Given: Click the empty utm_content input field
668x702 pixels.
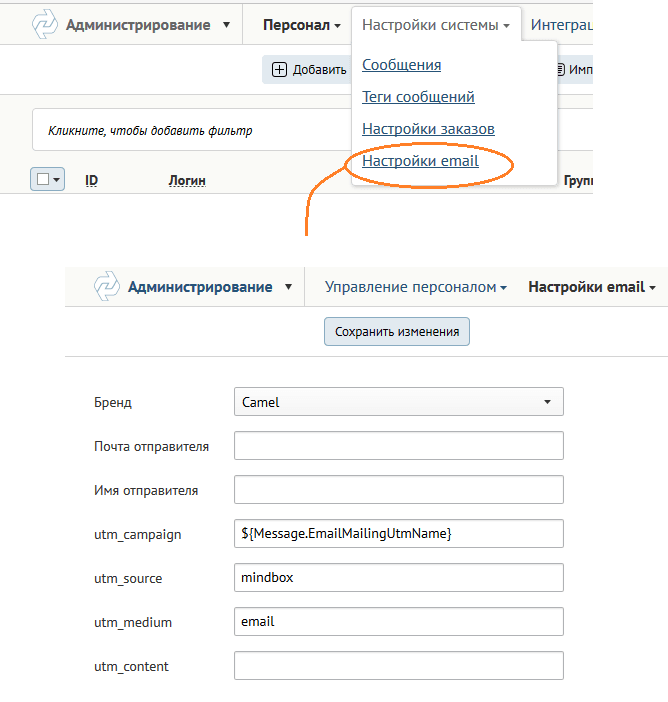Looking at the screenshot, I should coord(398,666).
